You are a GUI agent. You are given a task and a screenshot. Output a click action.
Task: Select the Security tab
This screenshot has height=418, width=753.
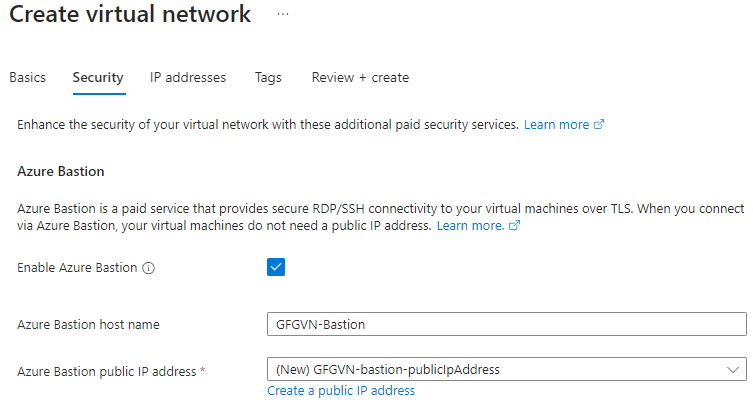coord(98,77)
